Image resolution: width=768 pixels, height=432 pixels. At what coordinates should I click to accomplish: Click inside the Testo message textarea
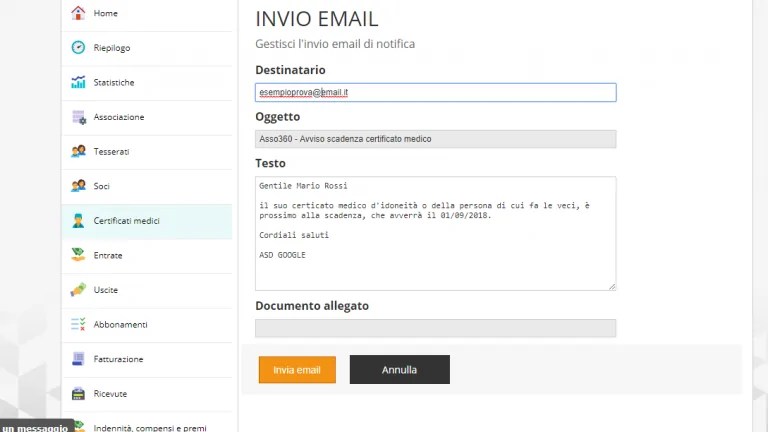pos(435,234)
